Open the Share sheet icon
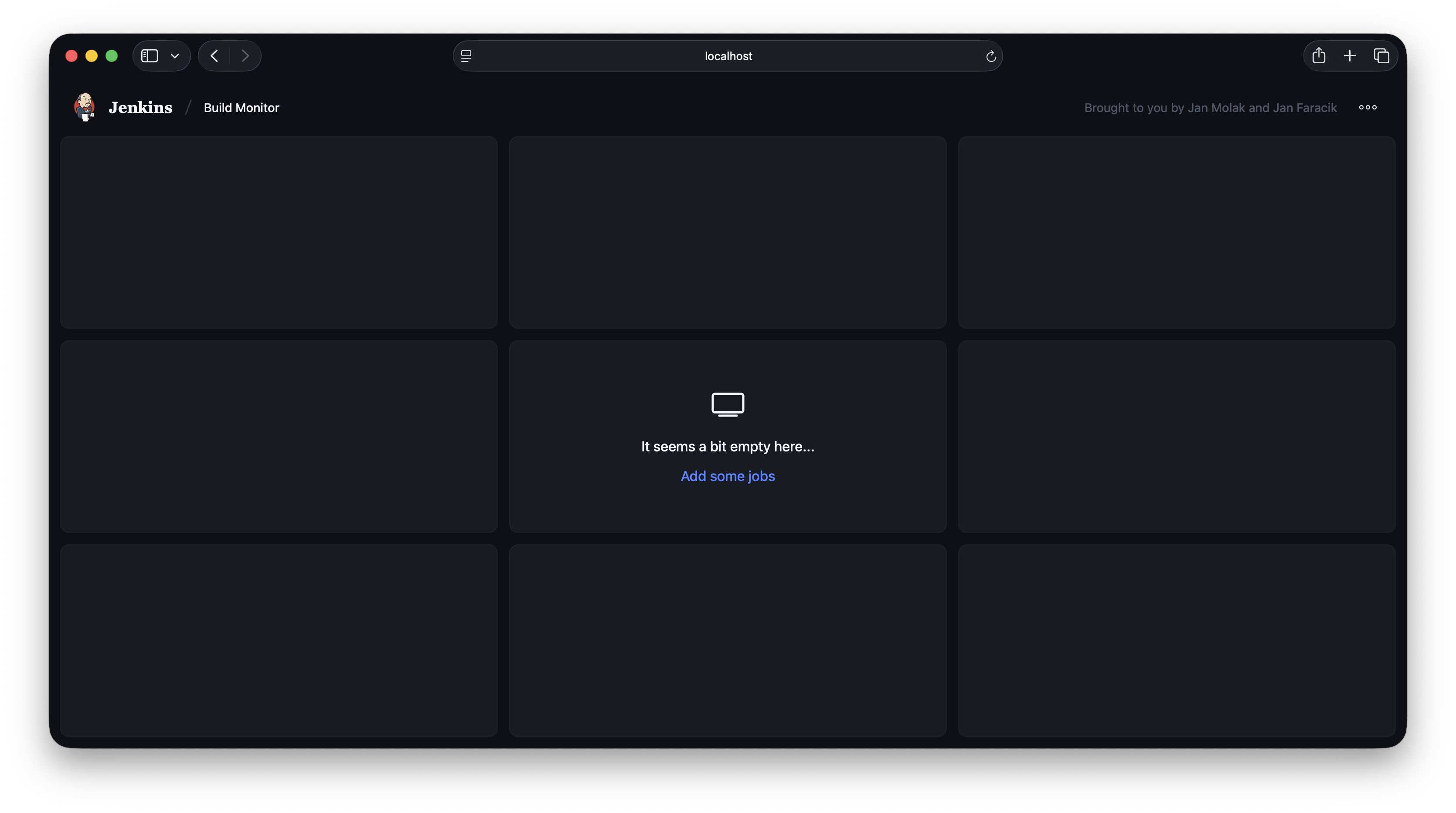1456x813 pixels. tap(1319, 55)
